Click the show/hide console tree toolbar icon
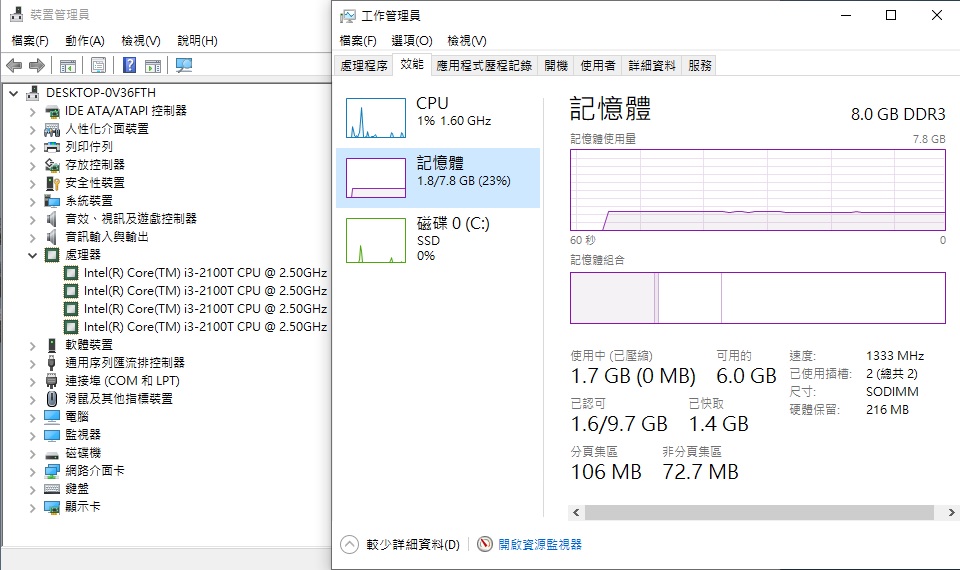 pos(68,66)
